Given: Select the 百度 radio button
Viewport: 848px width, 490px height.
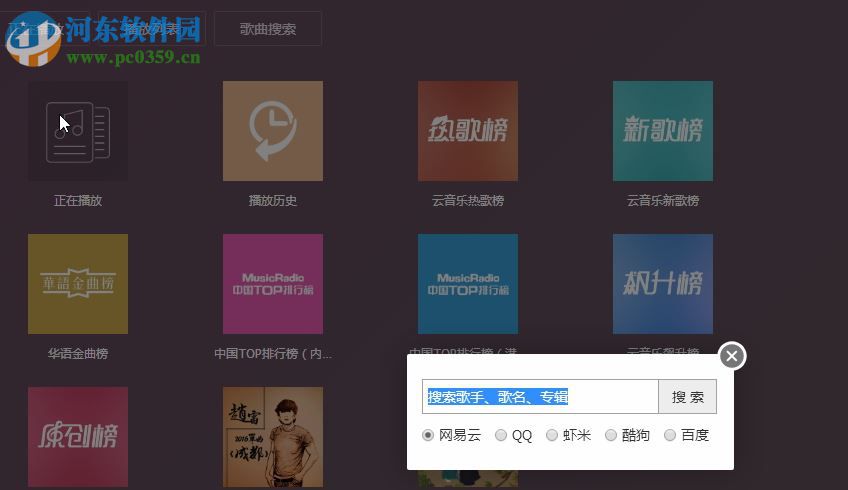Looking at the screenshot, I should [x=670, y=435].
